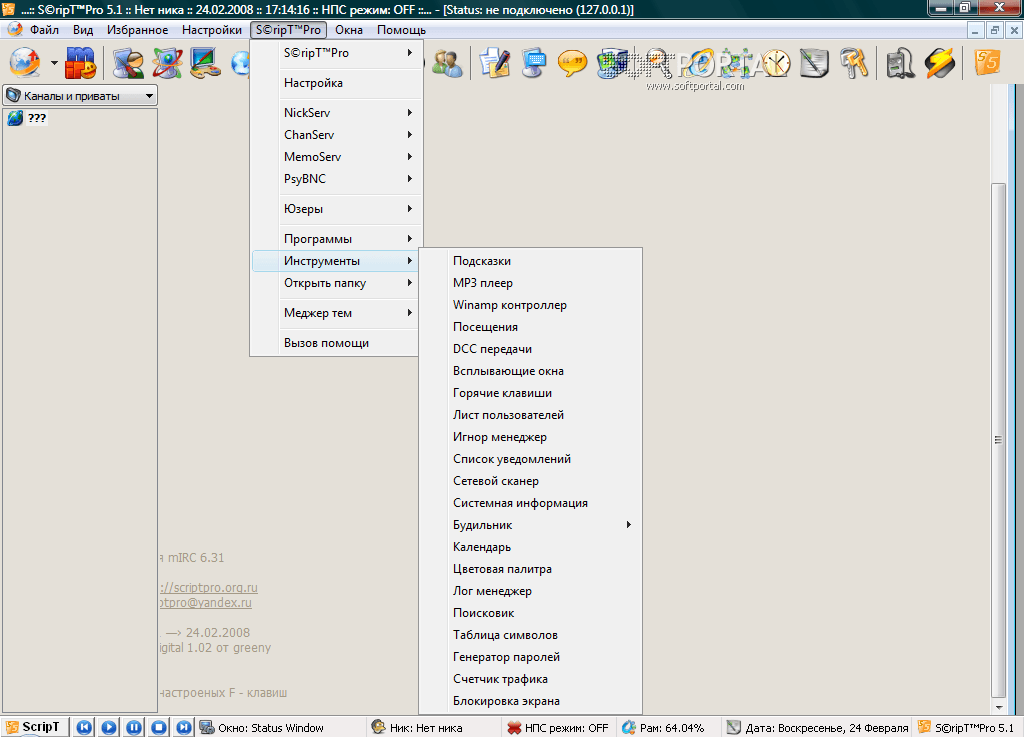This screenshot has height=737, width=1024.
Task: Expand the Открыть папку submenu
Action: pyautogui.click(x=336, y=283)
